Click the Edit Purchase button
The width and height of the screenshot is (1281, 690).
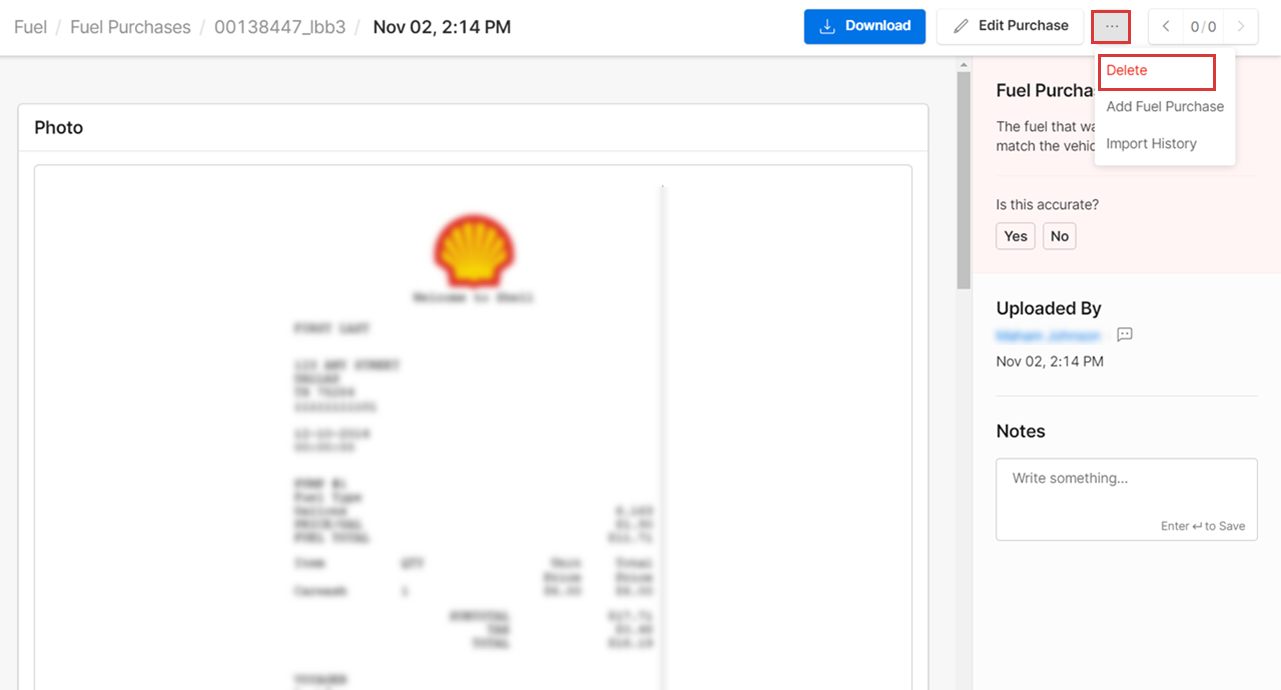1010,26
